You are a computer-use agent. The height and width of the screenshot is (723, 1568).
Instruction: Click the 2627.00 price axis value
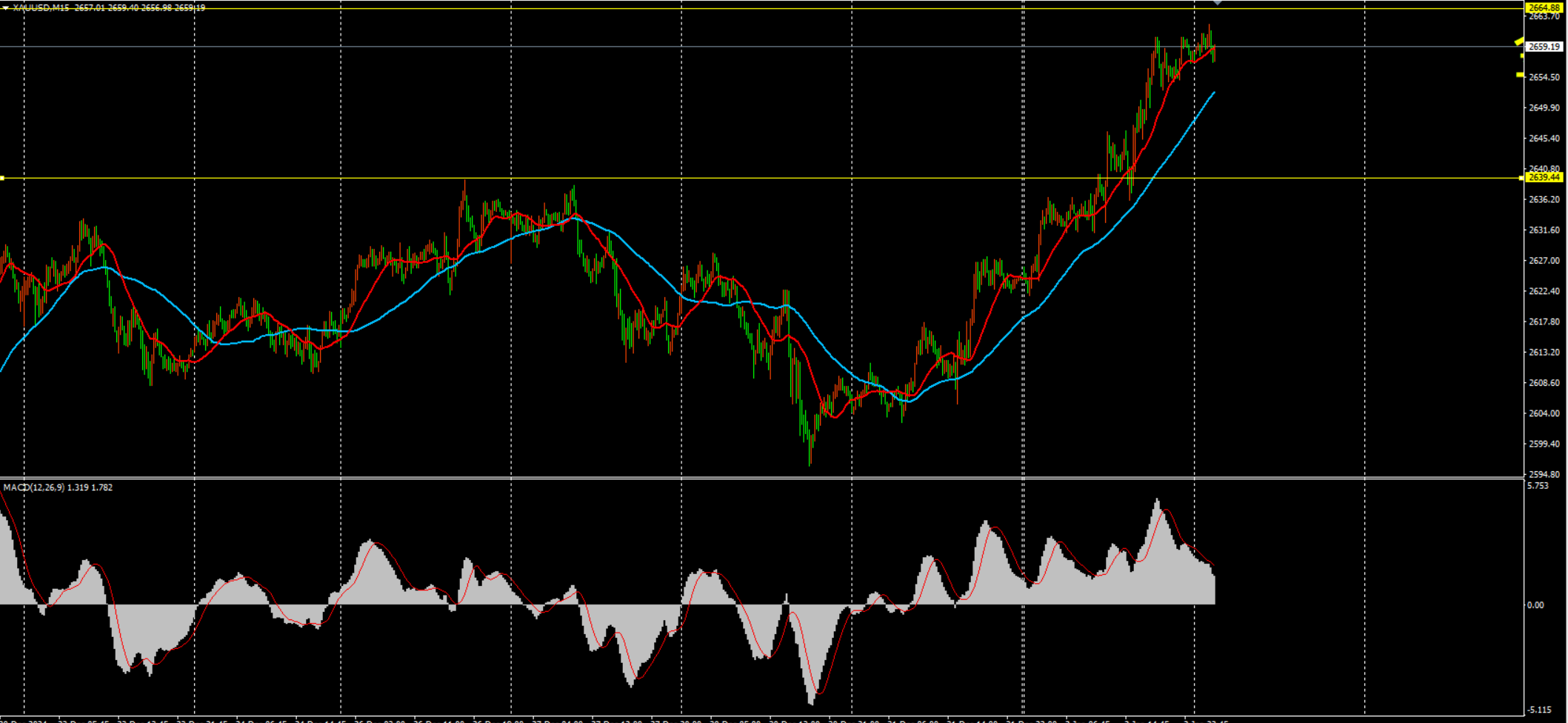pos(1544,261)
